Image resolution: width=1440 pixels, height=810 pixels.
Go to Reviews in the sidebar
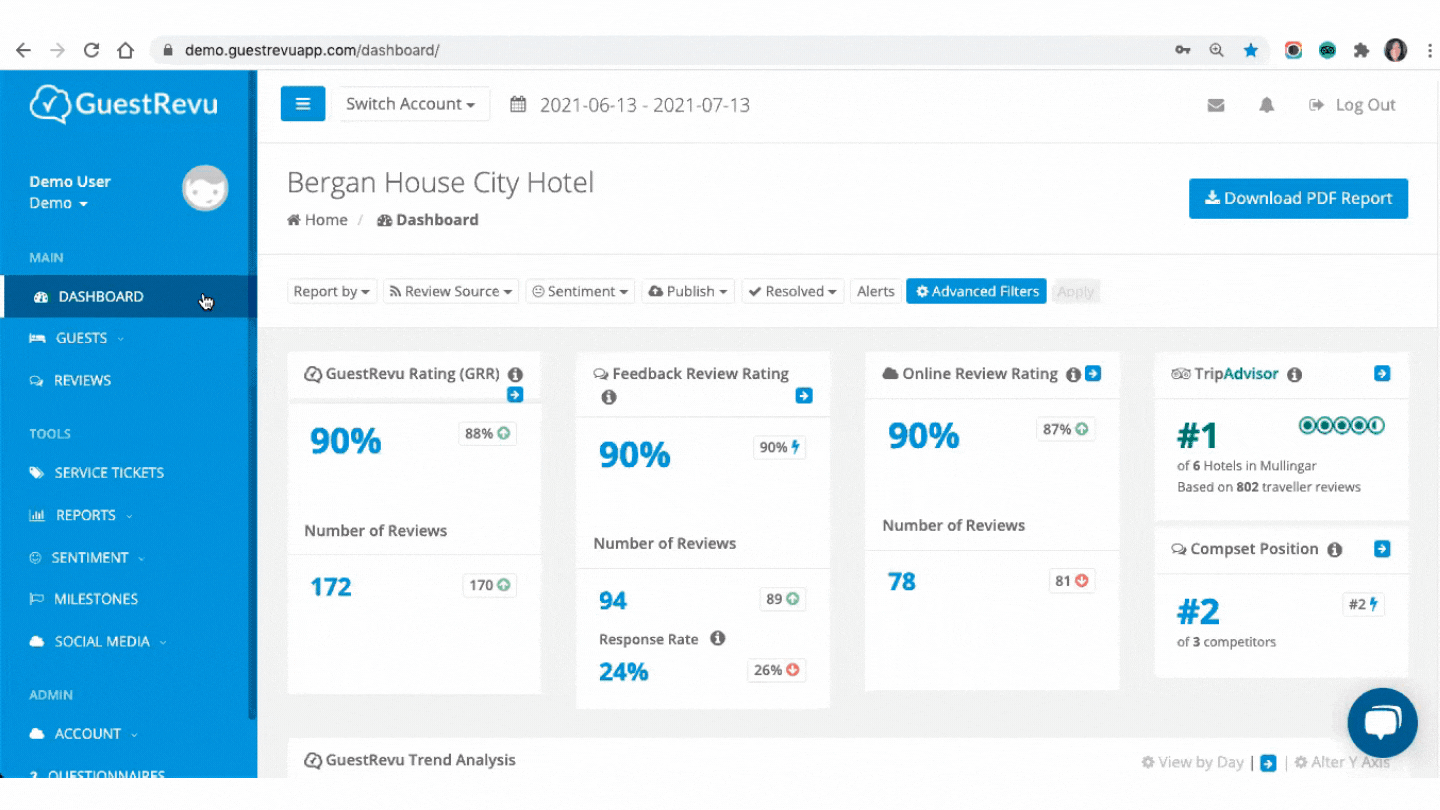(128, 380)
